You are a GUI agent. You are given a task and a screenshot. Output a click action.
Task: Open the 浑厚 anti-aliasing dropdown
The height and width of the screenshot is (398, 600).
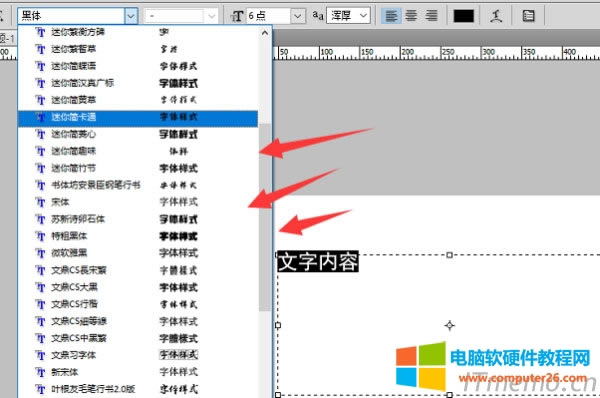(364, 16)
